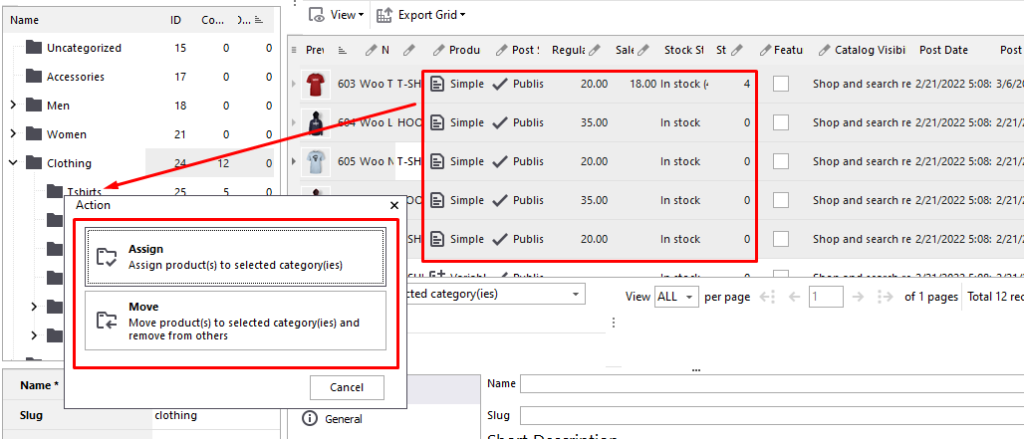This screenshot has width=1024, height=439.
Task: Toggle Featured checkbox in the fourth product row with price 35.00
Action: [x=780, y=200]
